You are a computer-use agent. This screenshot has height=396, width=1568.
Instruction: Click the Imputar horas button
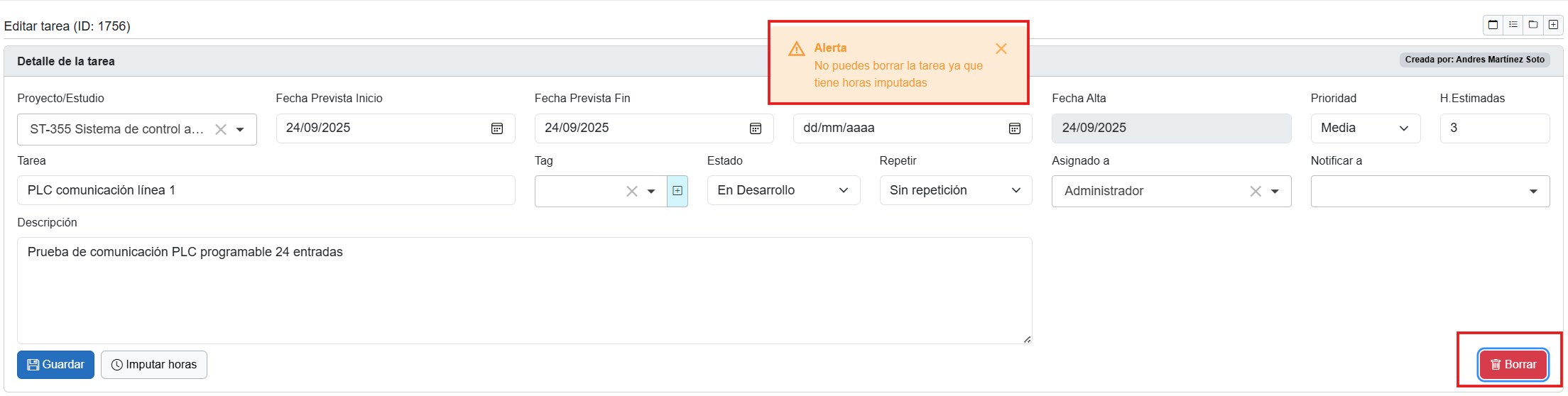(154, 365)
